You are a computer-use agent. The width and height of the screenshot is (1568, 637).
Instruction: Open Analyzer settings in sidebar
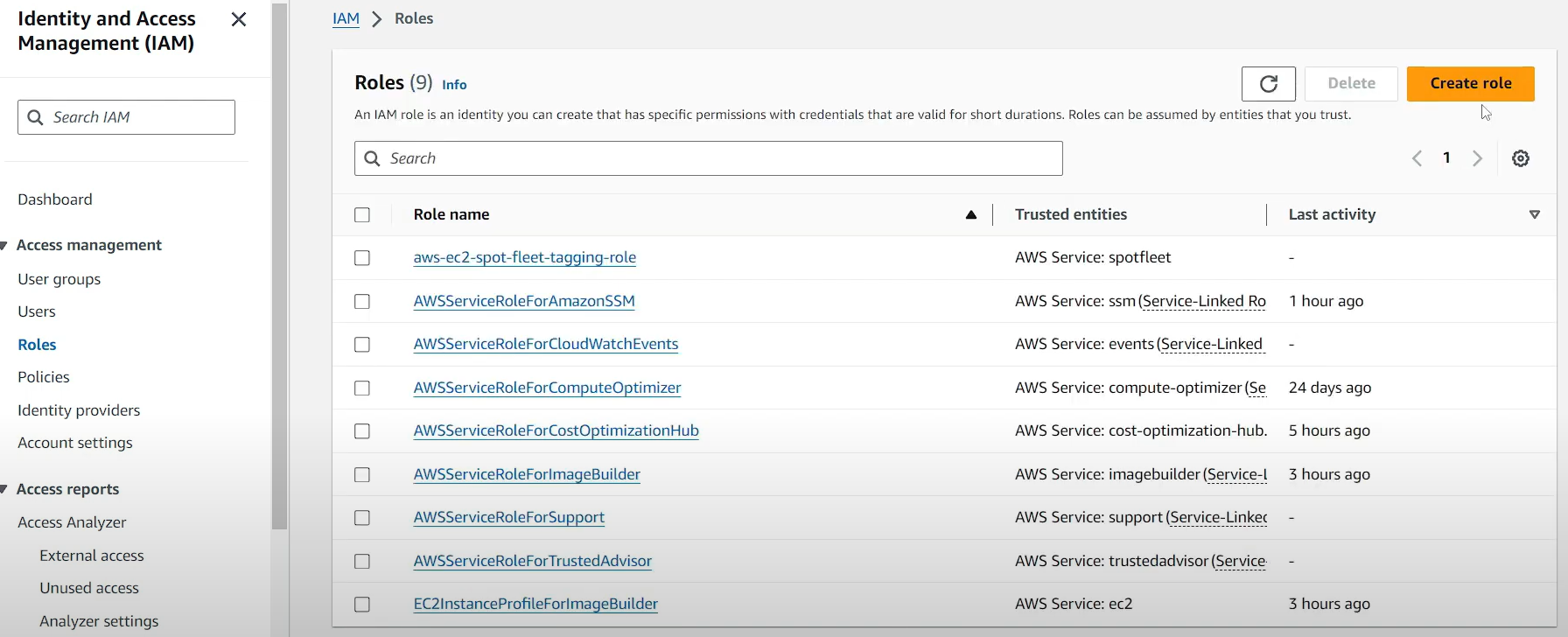tap(99, 621)
